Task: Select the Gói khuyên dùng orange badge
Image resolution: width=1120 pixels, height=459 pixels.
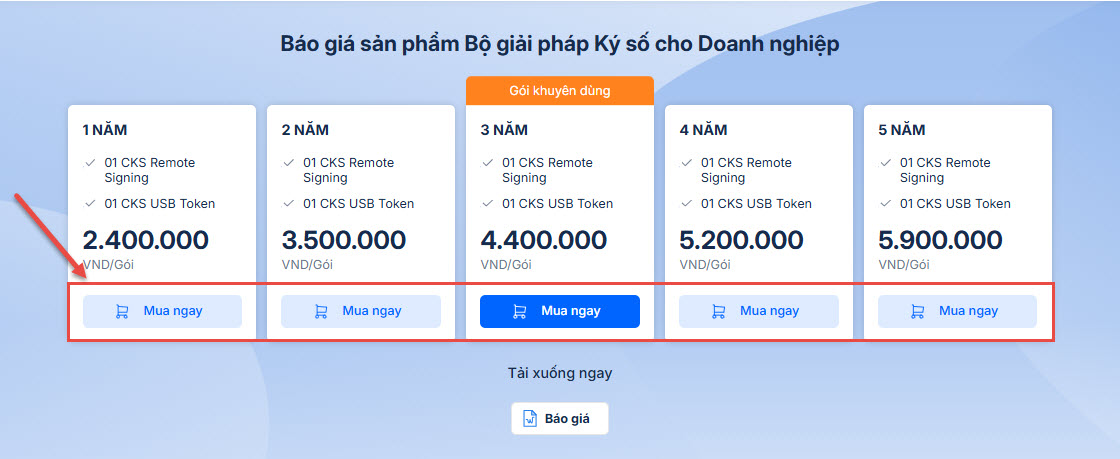Action: (559, 91)
